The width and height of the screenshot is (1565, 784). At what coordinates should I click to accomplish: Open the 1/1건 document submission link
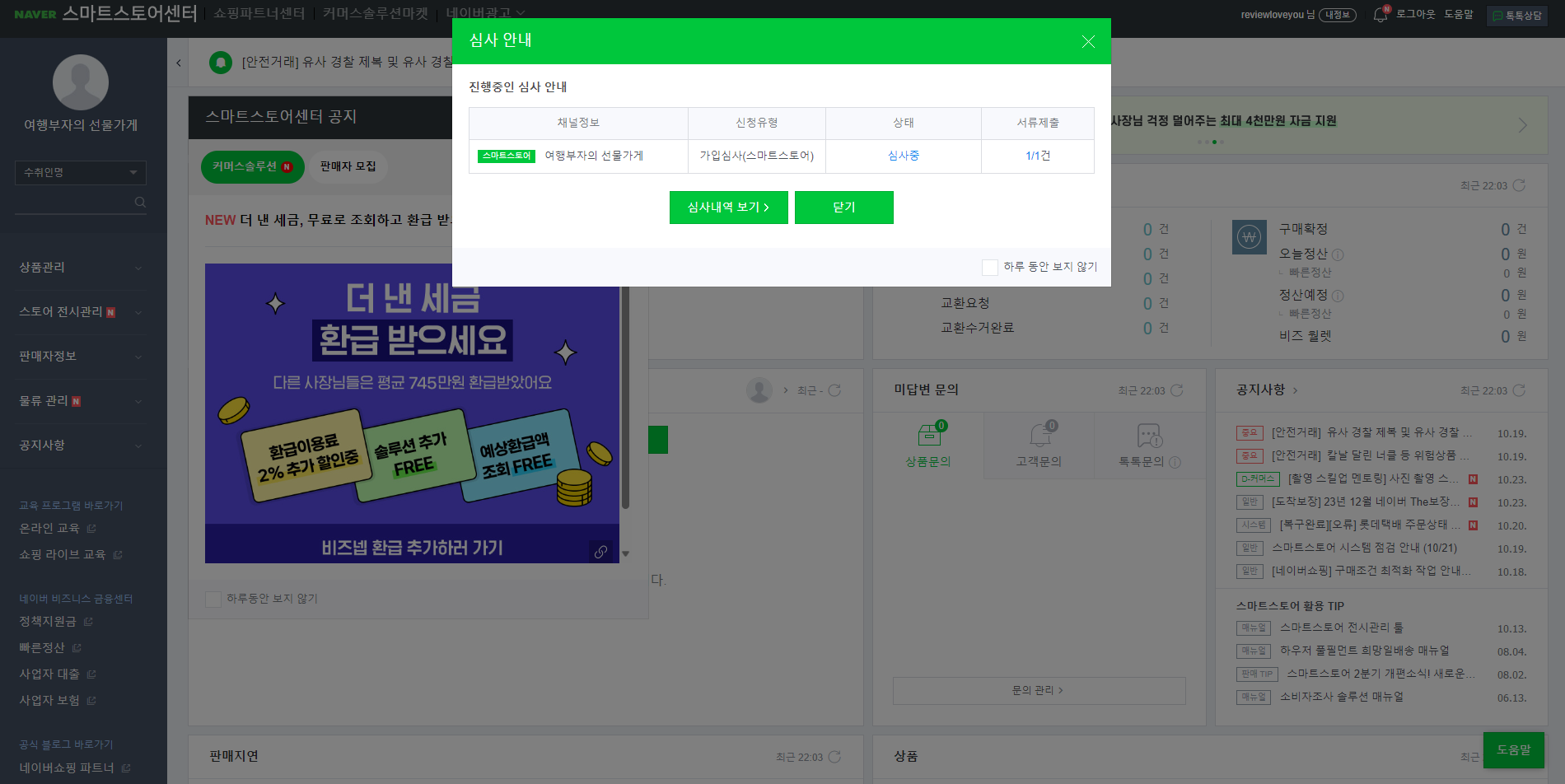pyautogui.click(x=1038, y=156)
